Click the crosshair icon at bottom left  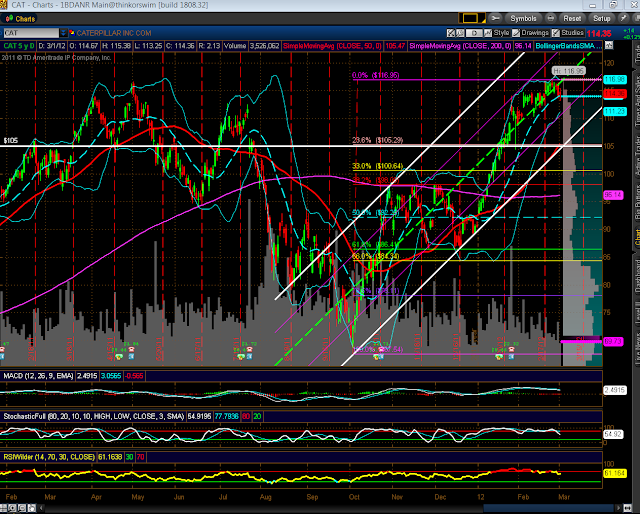tap(3, 508)
